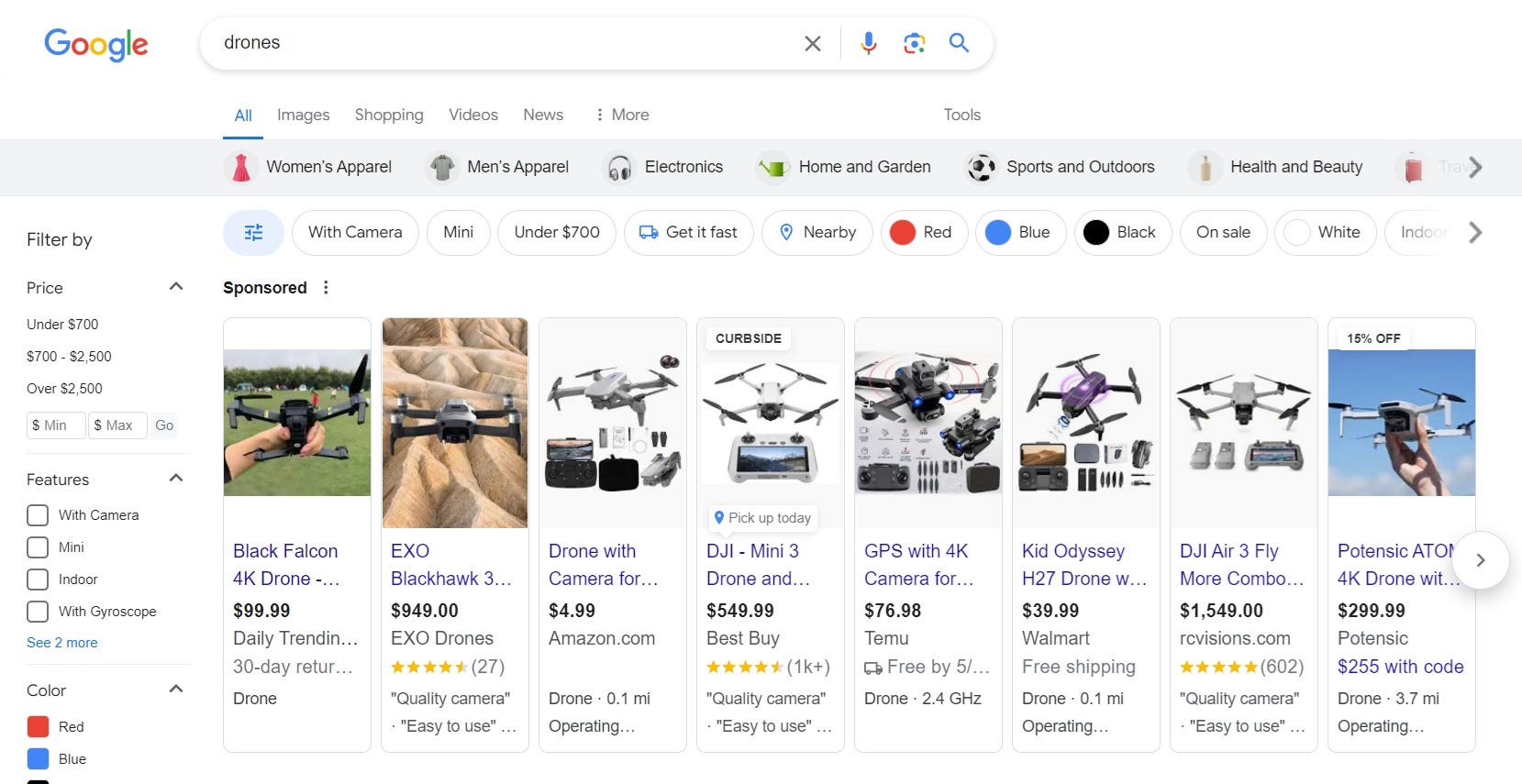This screenshot has width=1522, height=784.
Task: Check the Indoor feature checkbox
Action: pos(38,580)
